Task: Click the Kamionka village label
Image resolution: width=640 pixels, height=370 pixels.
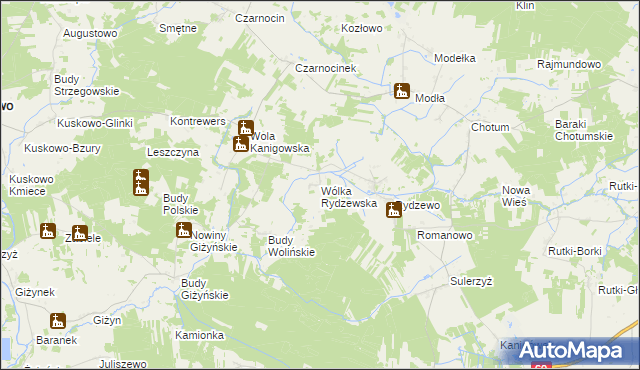Action: [x=200, y=335]
